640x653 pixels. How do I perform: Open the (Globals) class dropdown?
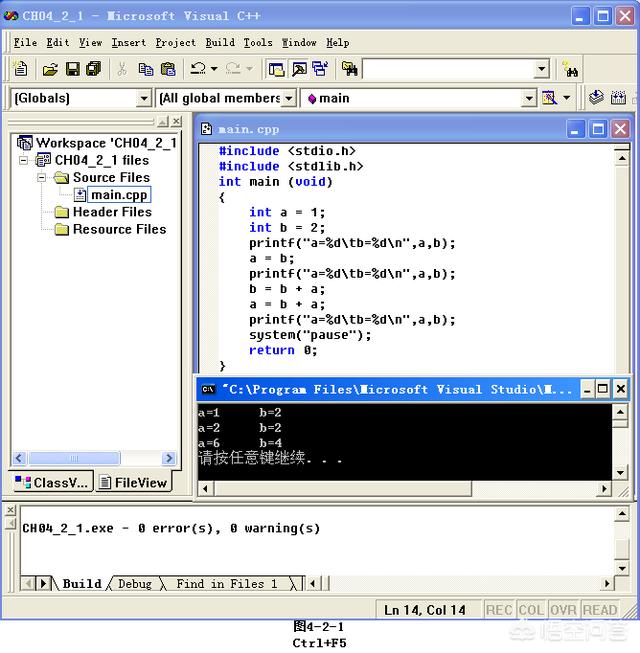tap(144, 98)
